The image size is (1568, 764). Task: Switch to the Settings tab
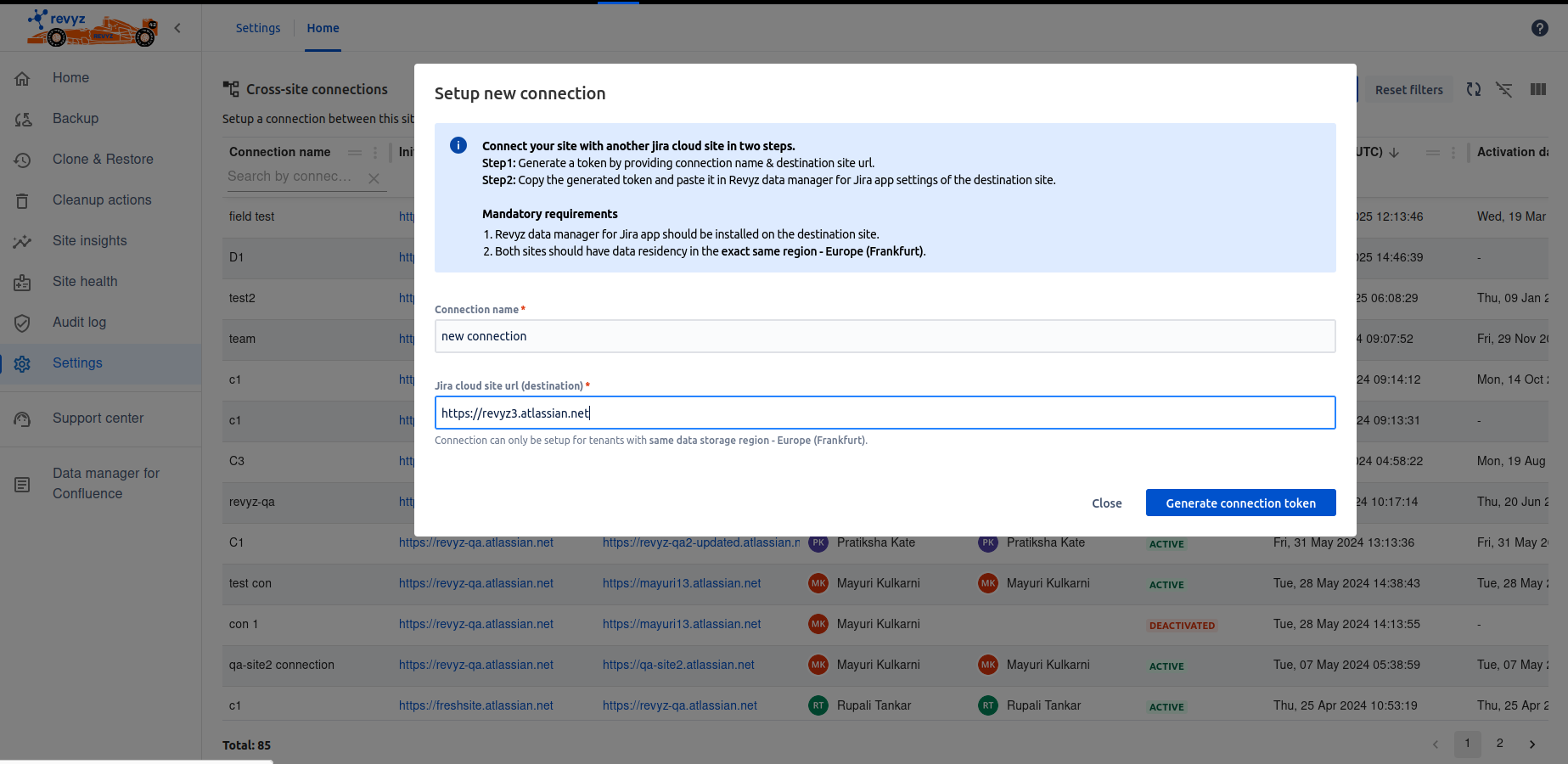[257, 28]
